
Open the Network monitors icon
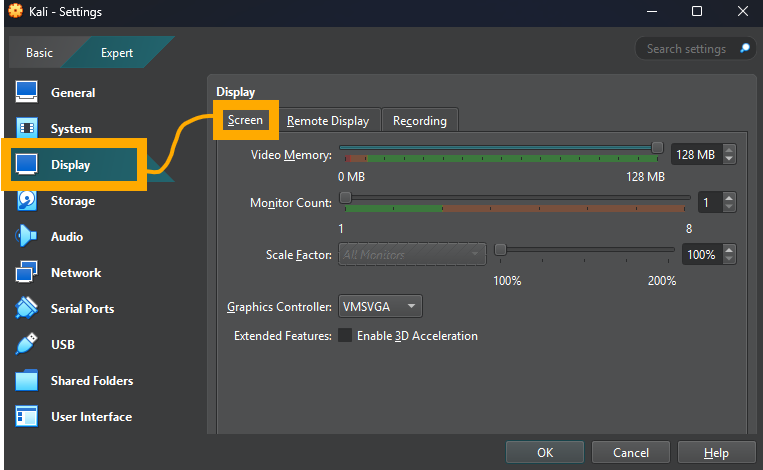point(26,272)
